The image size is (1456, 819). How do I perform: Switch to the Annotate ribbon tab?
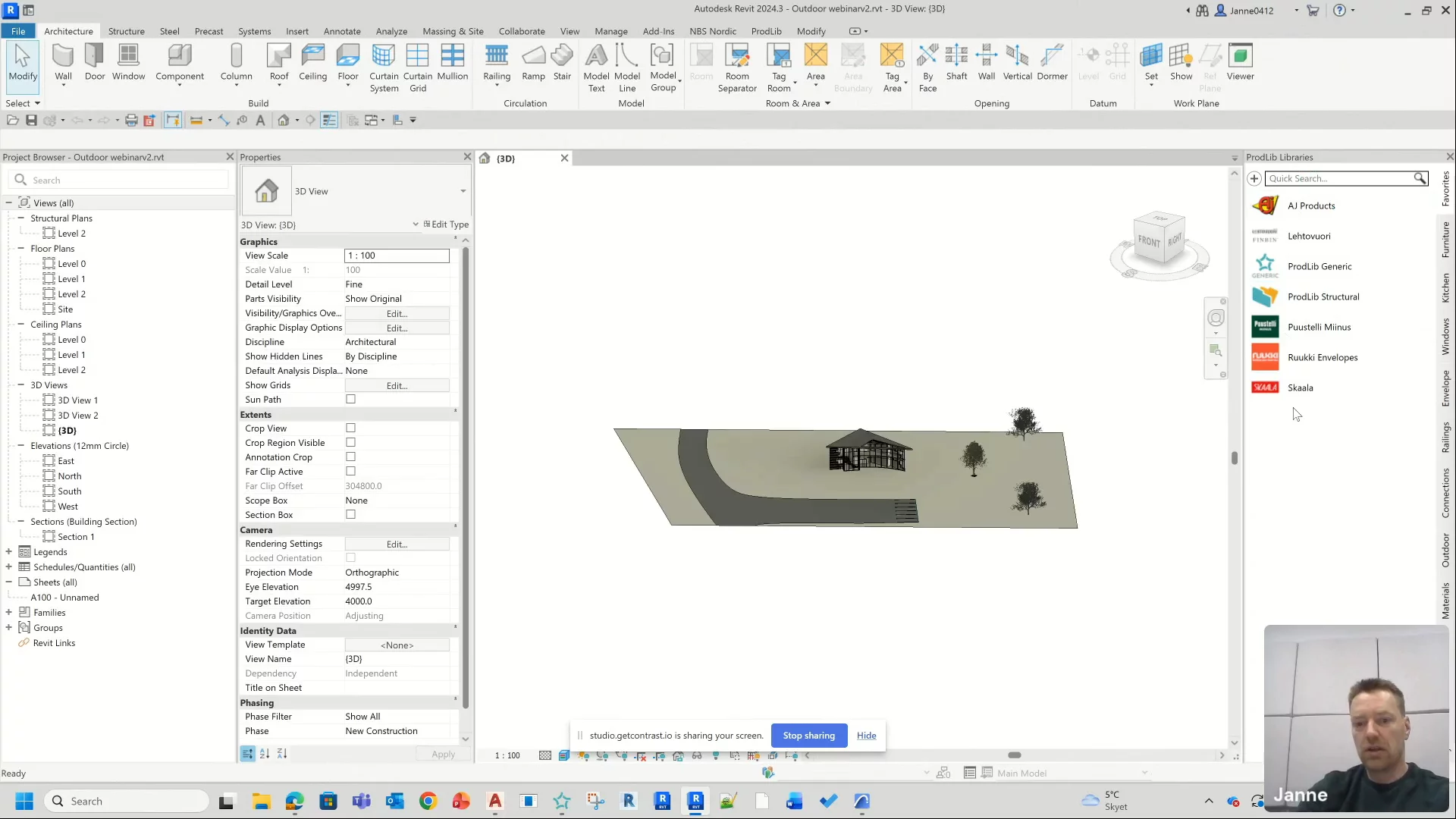[342, 31]
